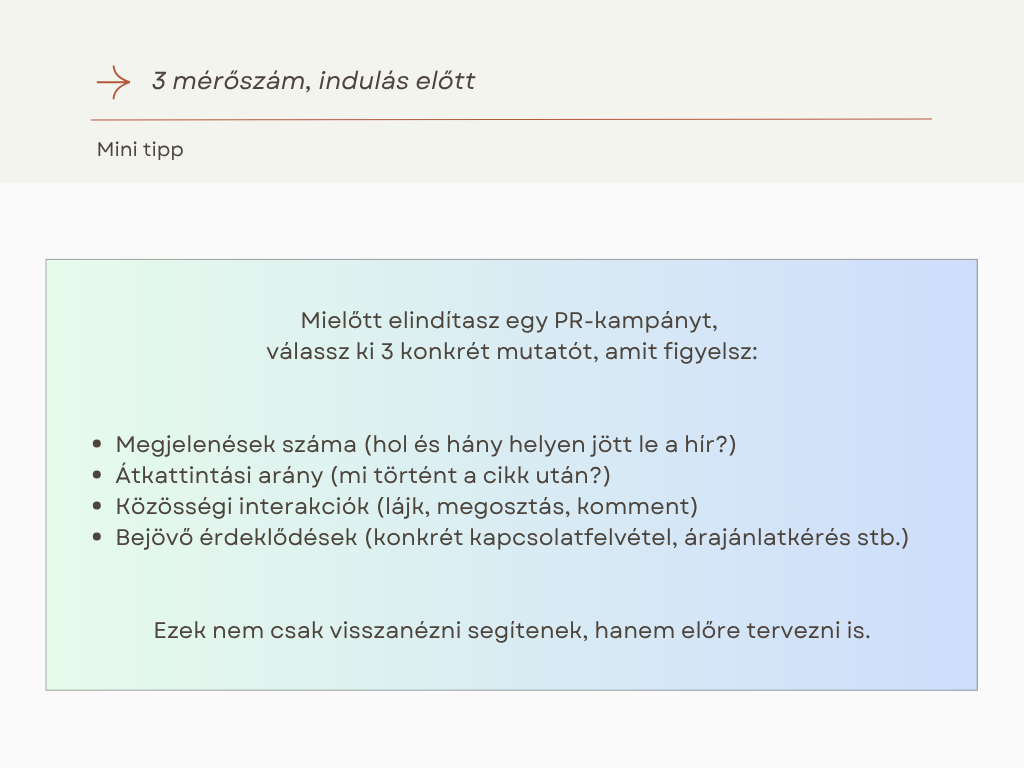Select the bullet dot before Megjelenések száma

pyautogui.click(x=96, y=445)
